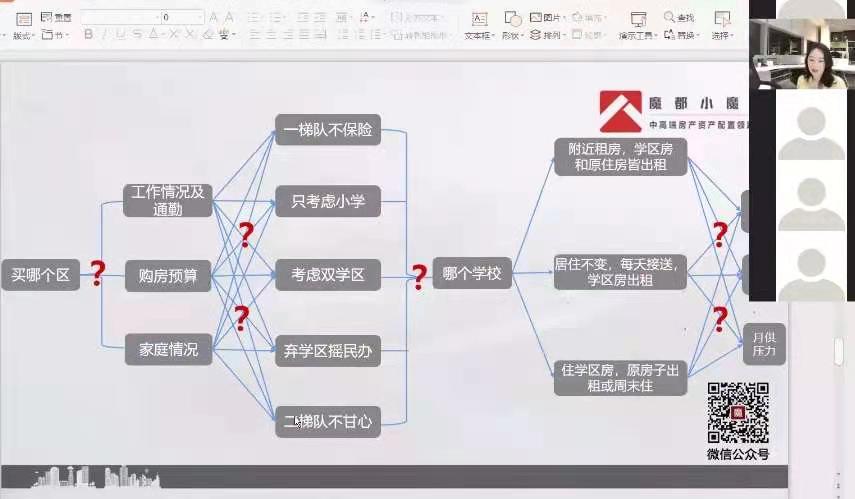The image size is (855, 499).
Task: Click the replace (替换) icon
Action: point(670,35)
